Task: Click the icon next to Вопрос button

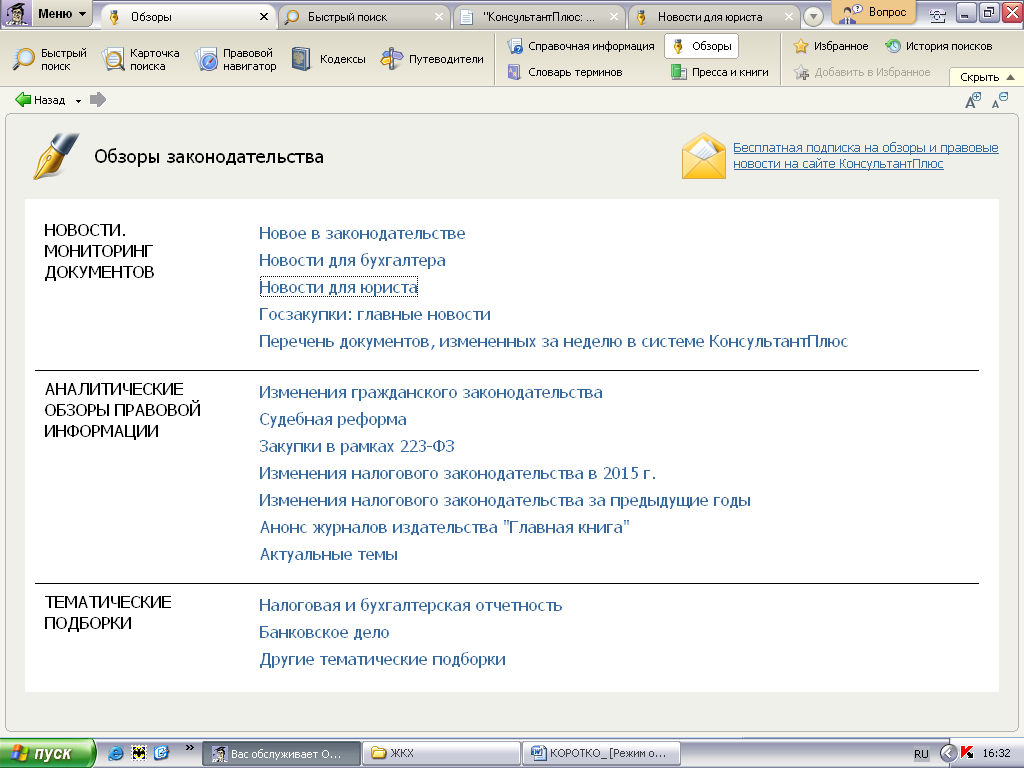Action: [937, 16]
